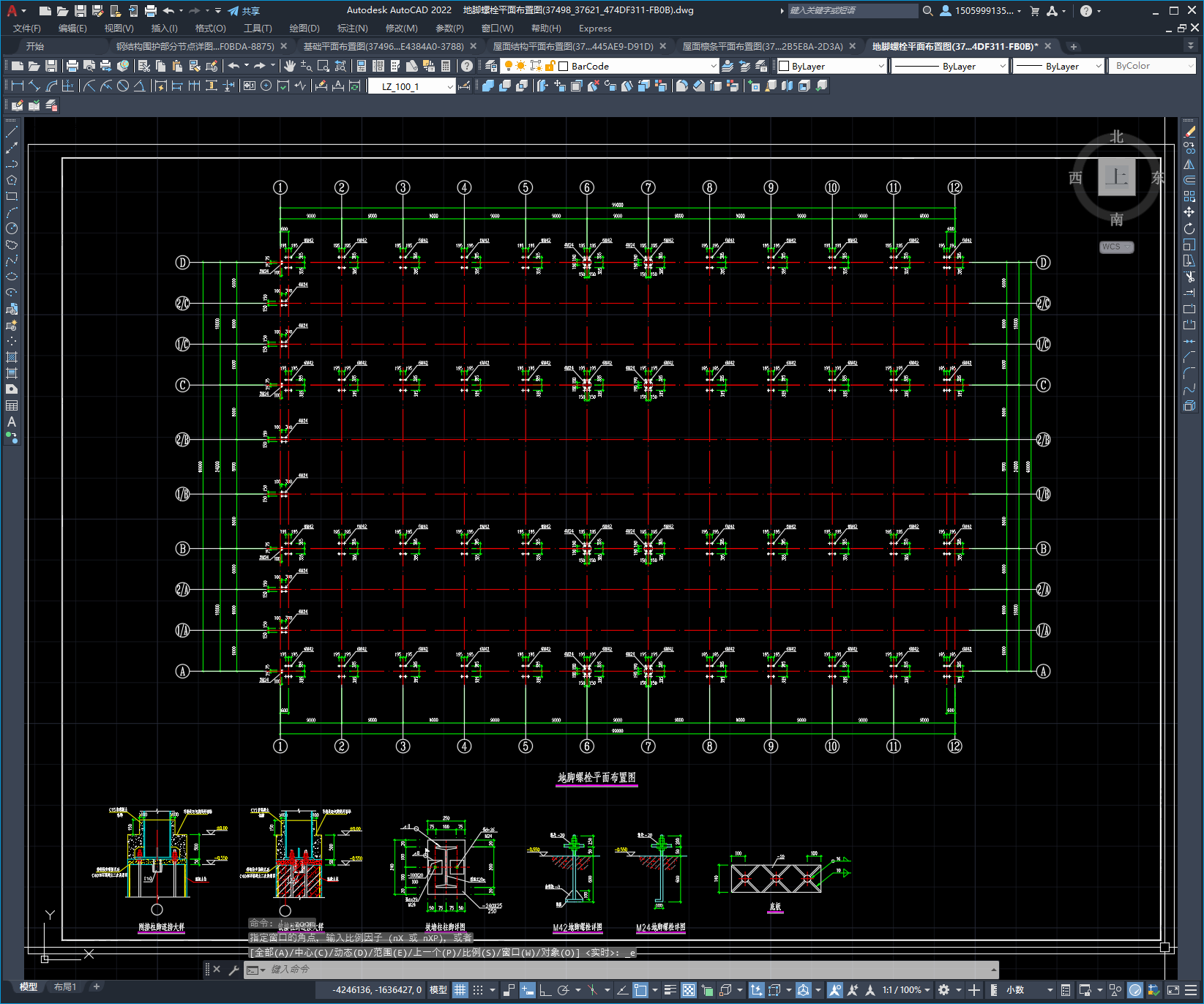Toggle Snap mode in status bar
Viewport: 1204px width, 1004px height.
click(478, 990)
